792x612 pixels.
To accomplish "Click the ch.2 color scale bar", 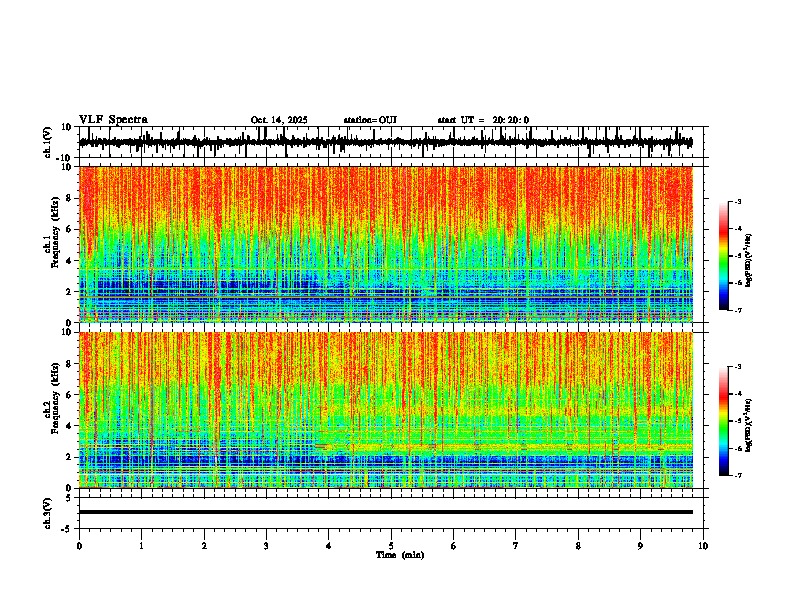I will coord(724,421).
